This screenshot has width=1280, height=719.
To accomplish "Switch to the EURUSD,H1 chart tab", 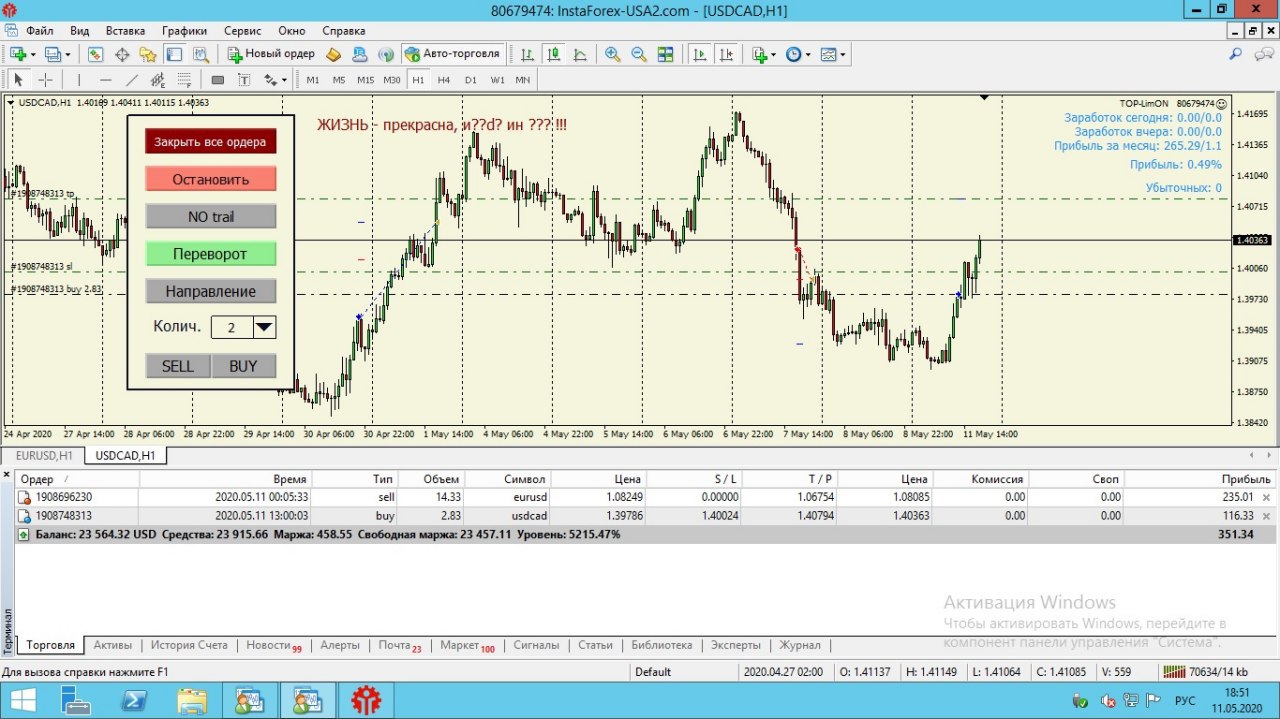I will click(x=44, y=456).
